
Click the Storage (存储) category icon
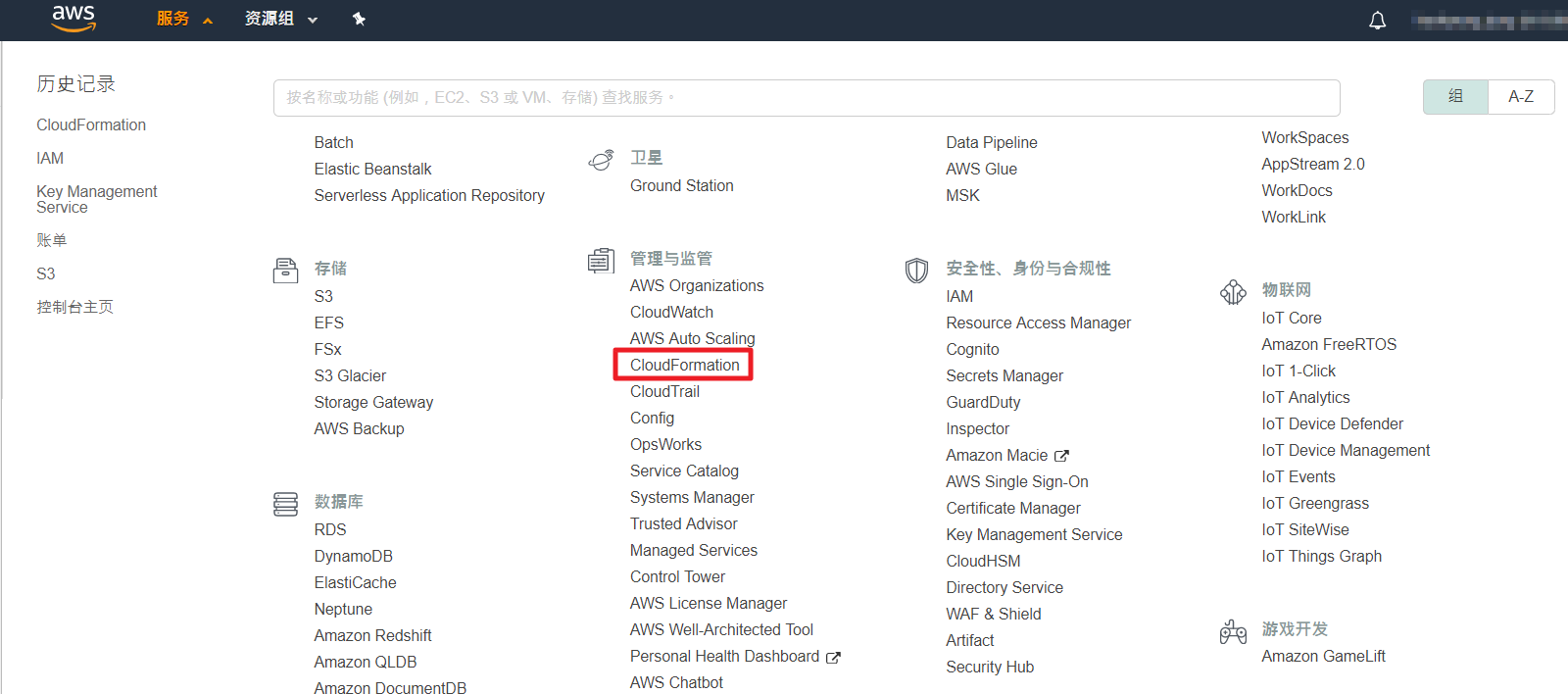click(285, 270)
